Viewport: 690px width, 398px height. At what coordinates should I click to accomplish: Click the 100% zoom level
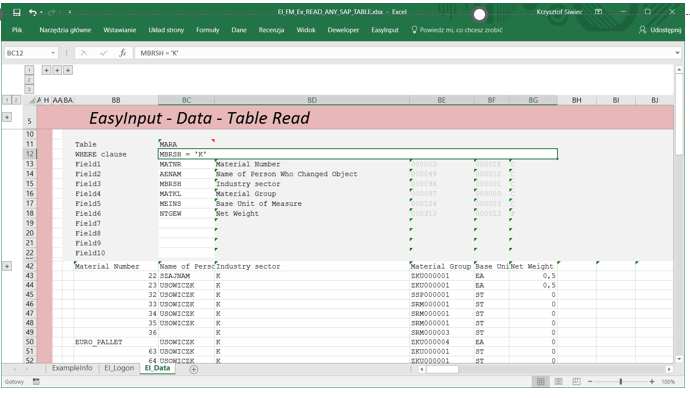(668, 382)
